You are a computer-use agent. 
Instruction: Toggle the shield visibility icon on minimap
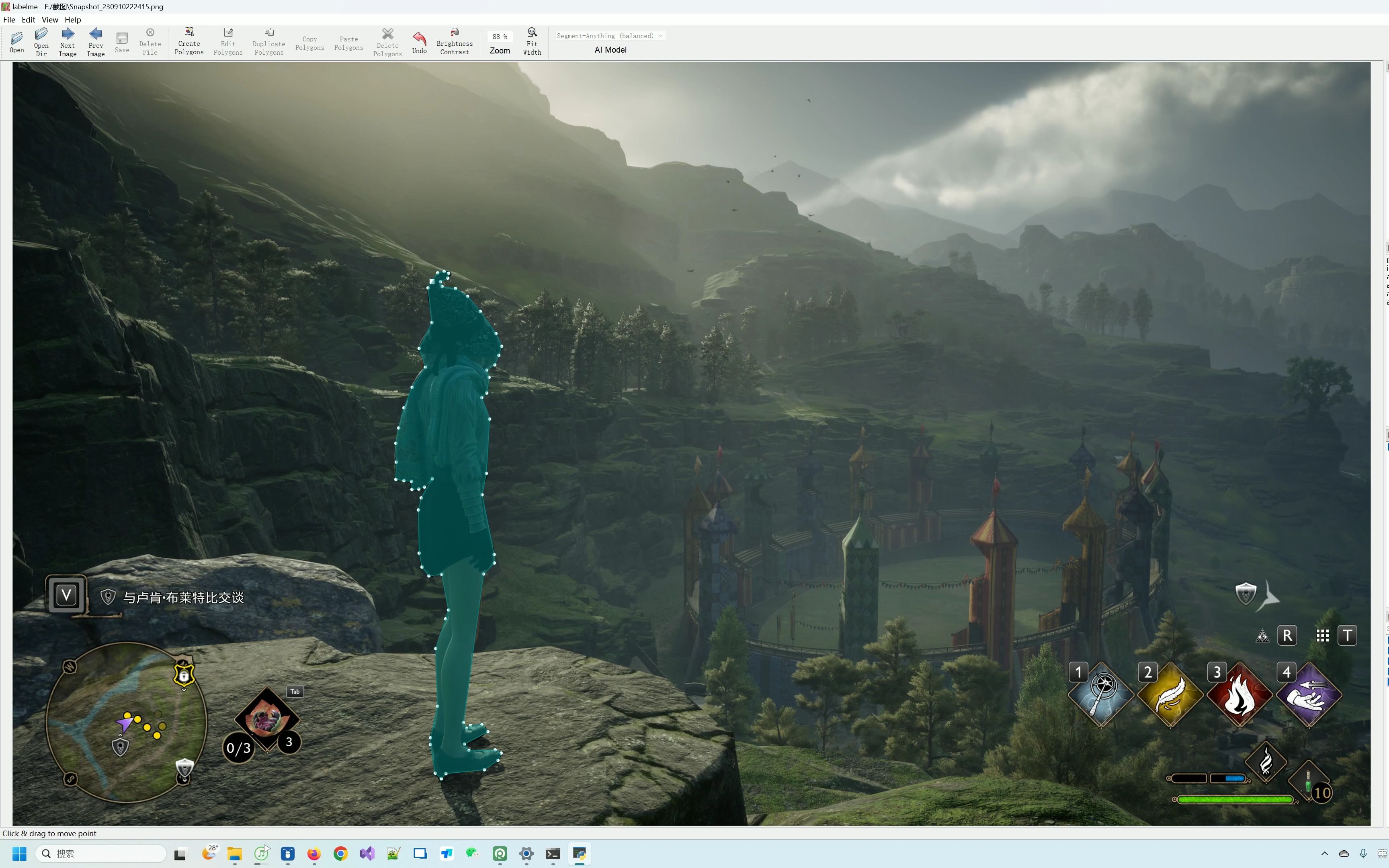184,772
